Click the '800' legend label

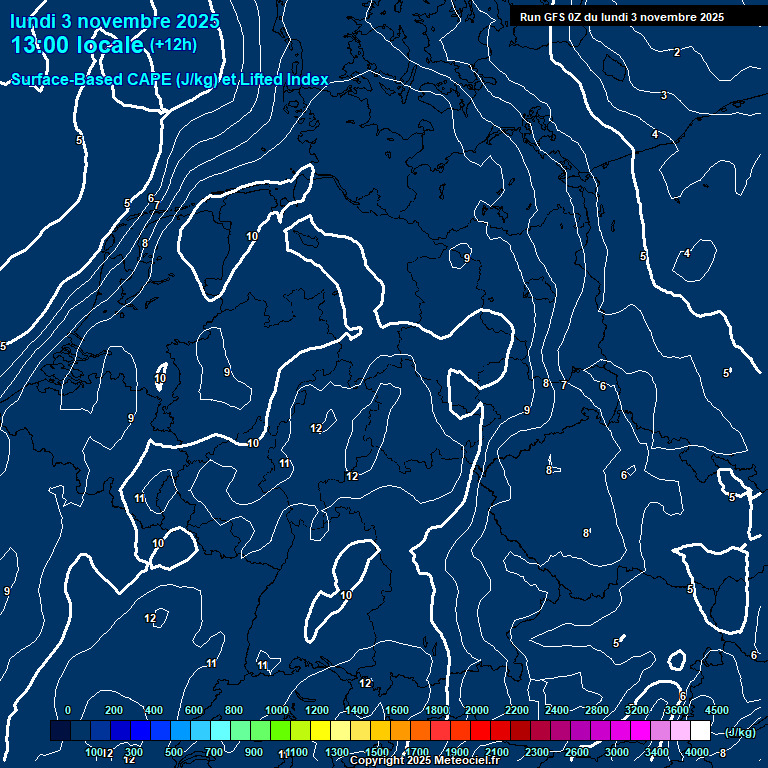(234, 710)
